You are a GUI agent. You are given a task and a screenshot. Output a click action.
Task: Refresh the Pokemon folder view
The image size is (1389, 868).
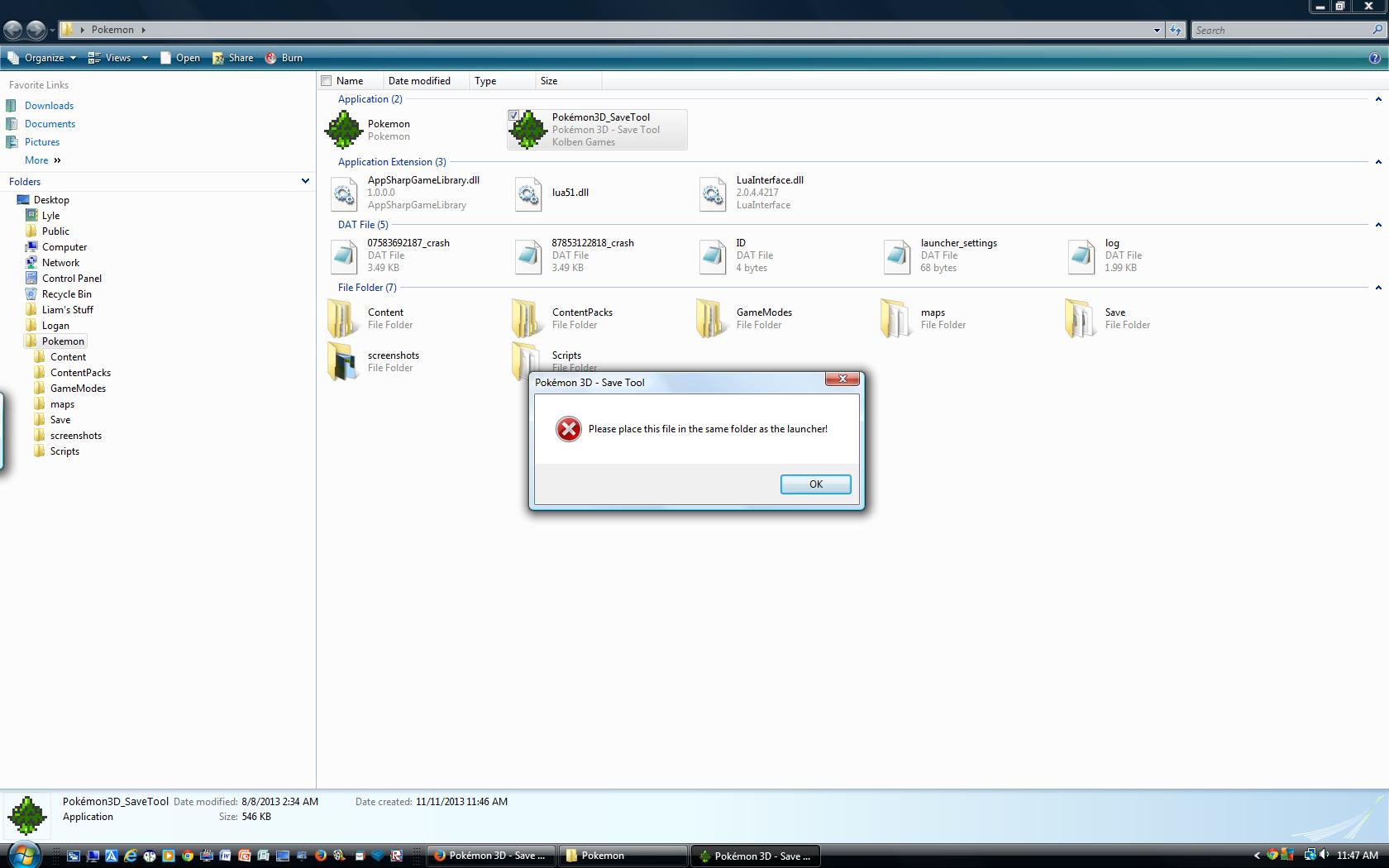pos(1176,30)
